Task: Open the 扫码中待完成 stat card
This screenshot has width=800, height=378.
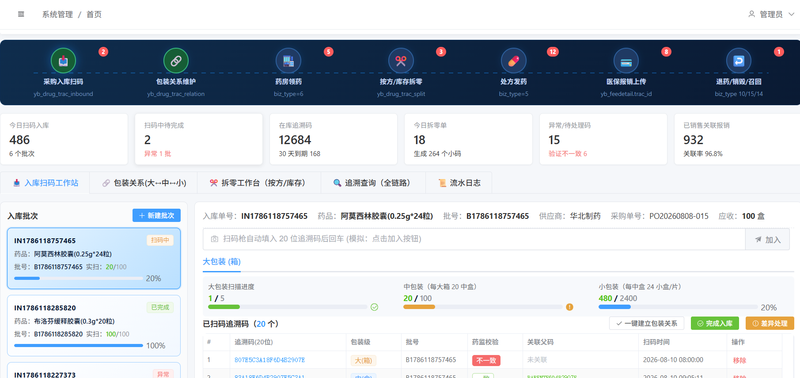Action: point(198,139)
